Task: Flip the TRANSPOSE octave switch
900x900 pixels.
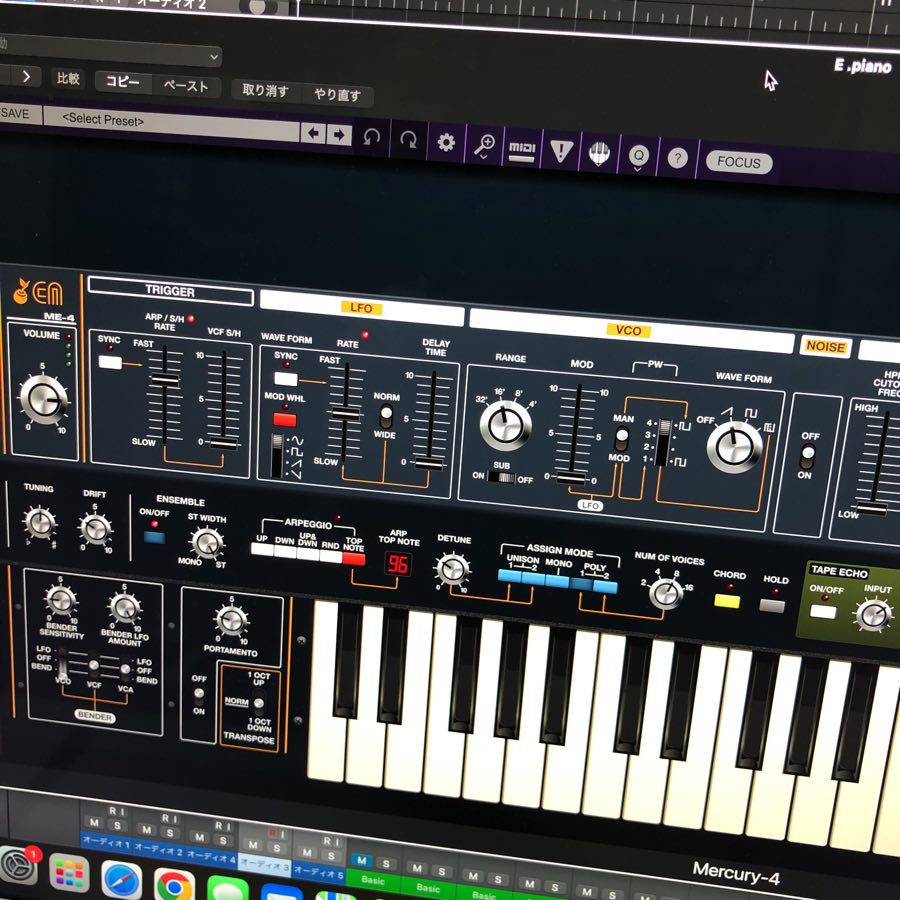Action: click(259, 703)
